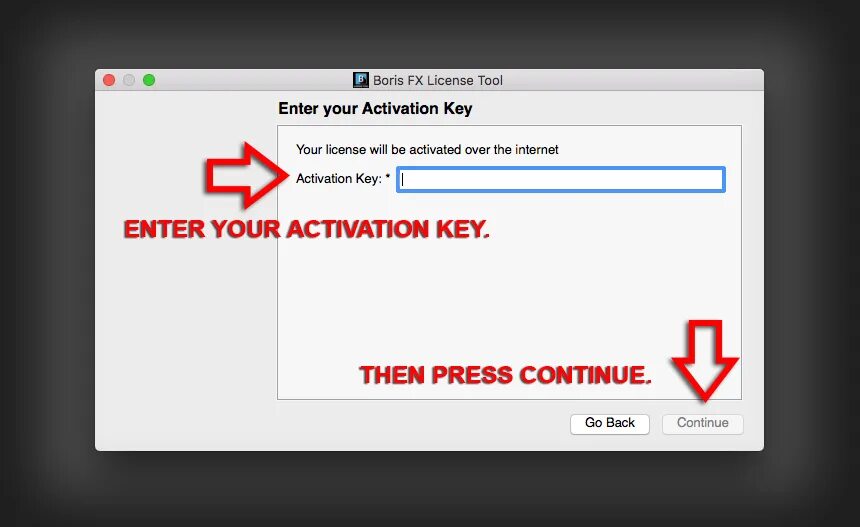The image size is (860, 527).
Task: Click the red downward-pointing arrow graphic
Action: tap(705, 360)
